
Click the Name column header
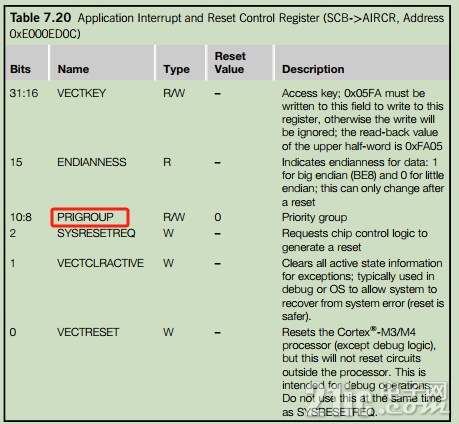pos(73,69)
